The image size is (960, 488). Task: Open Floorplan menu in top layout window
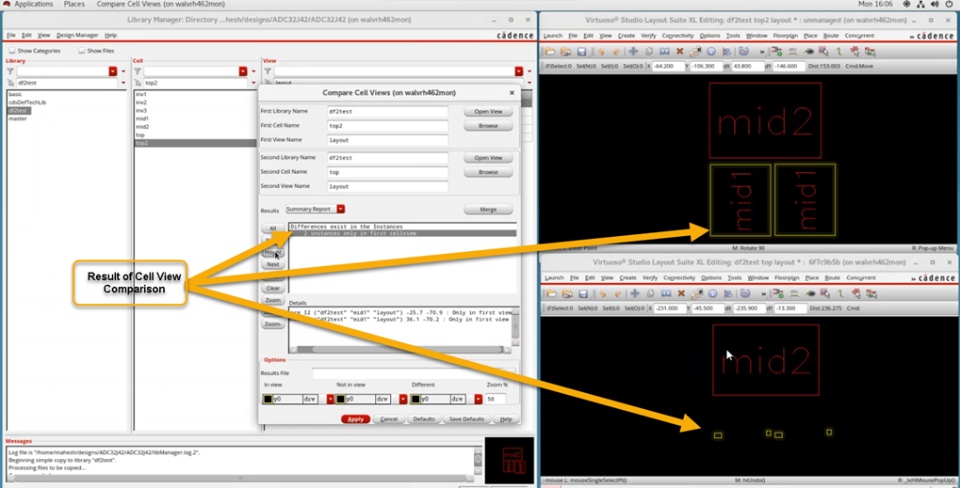pos(787,277)
